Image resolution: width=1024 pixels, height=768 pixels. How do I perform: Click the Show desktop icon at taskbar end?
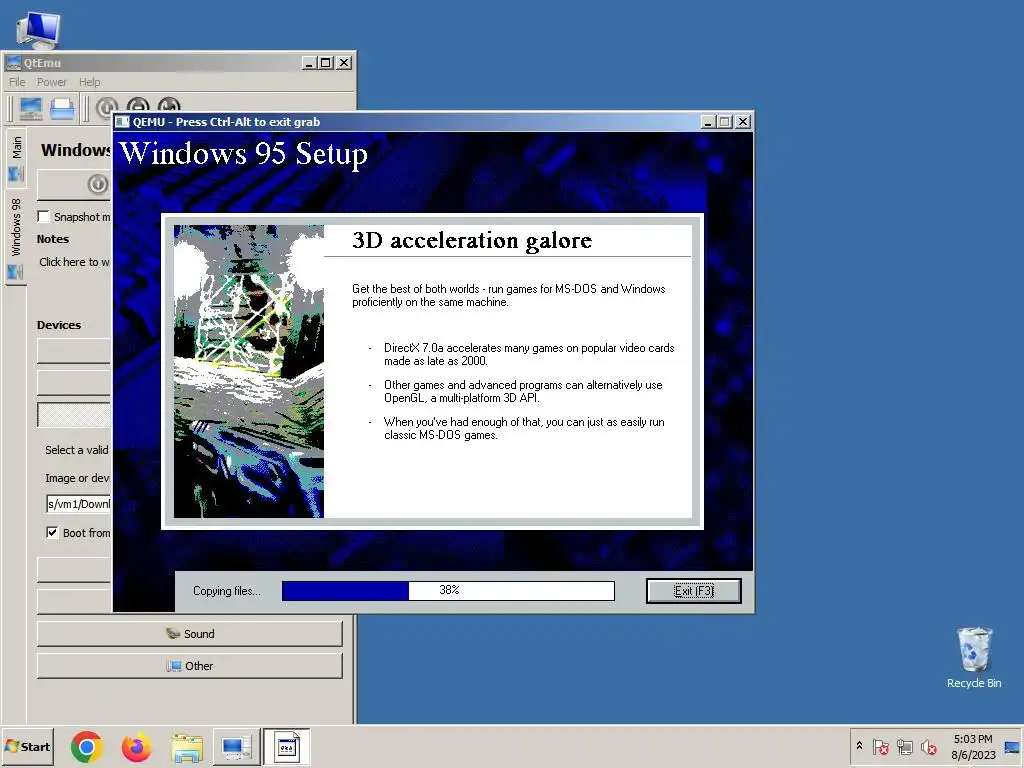[x=1012, y=747]
